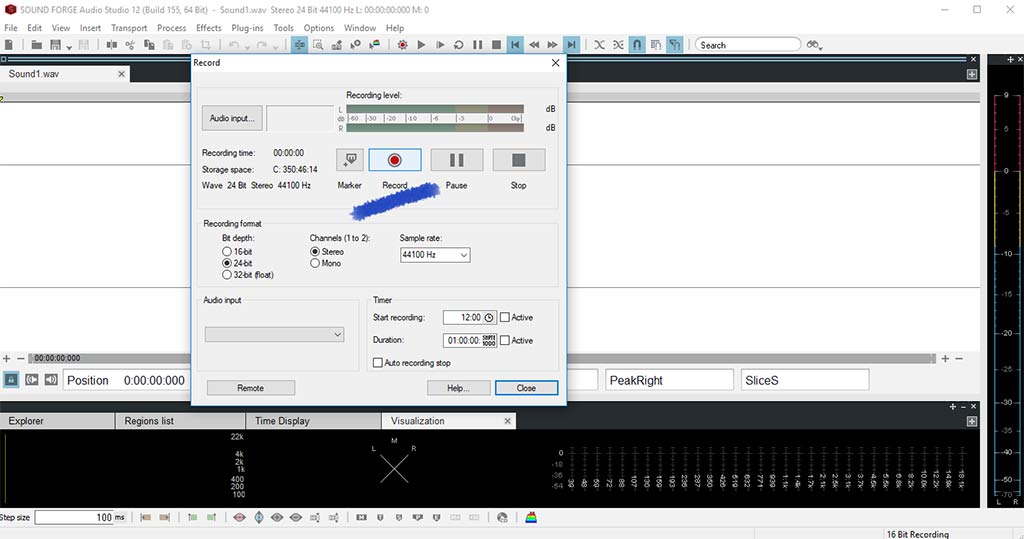Click the recording level meter
This screenshot has width=1024, height=539.
coord(435,118)
